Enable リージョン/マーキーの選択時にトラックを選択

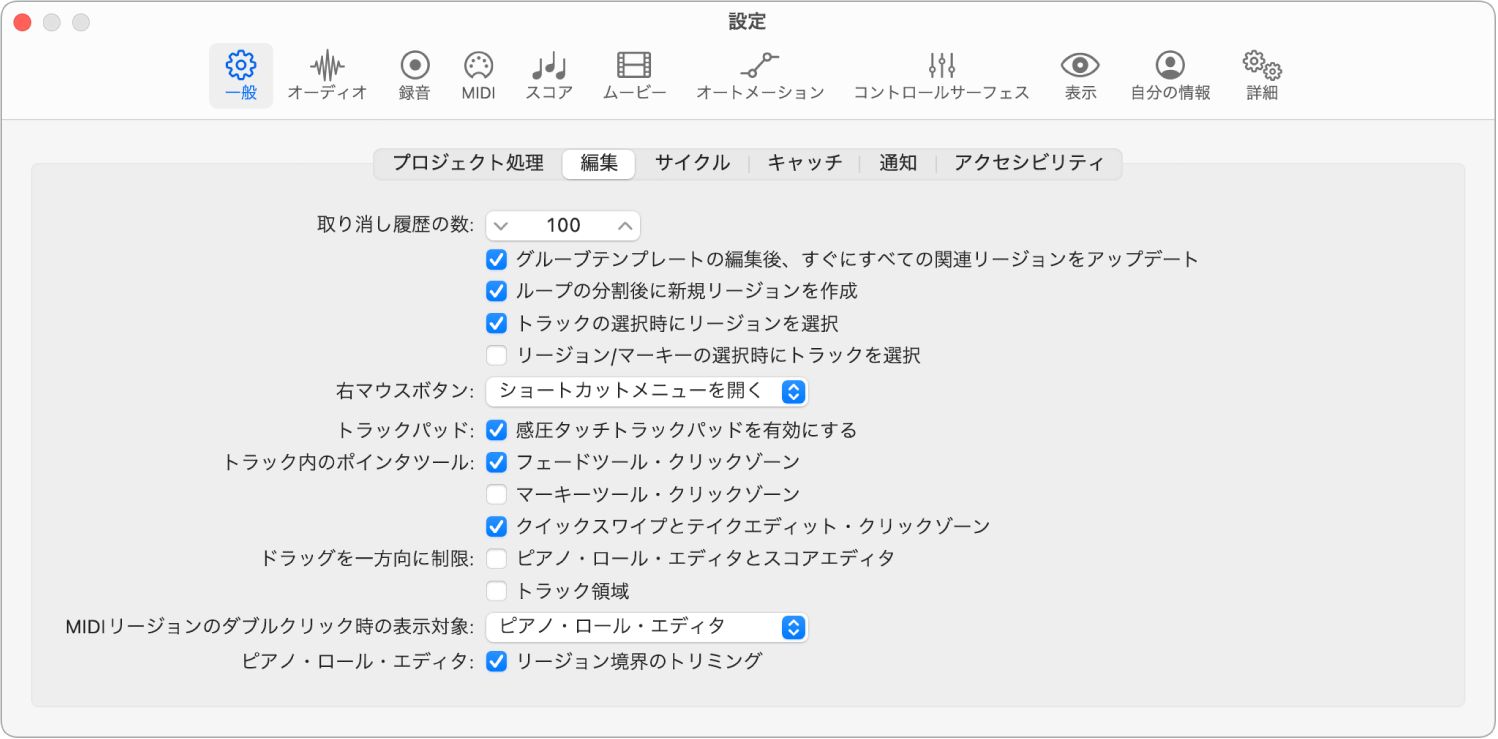pos(496,355)
